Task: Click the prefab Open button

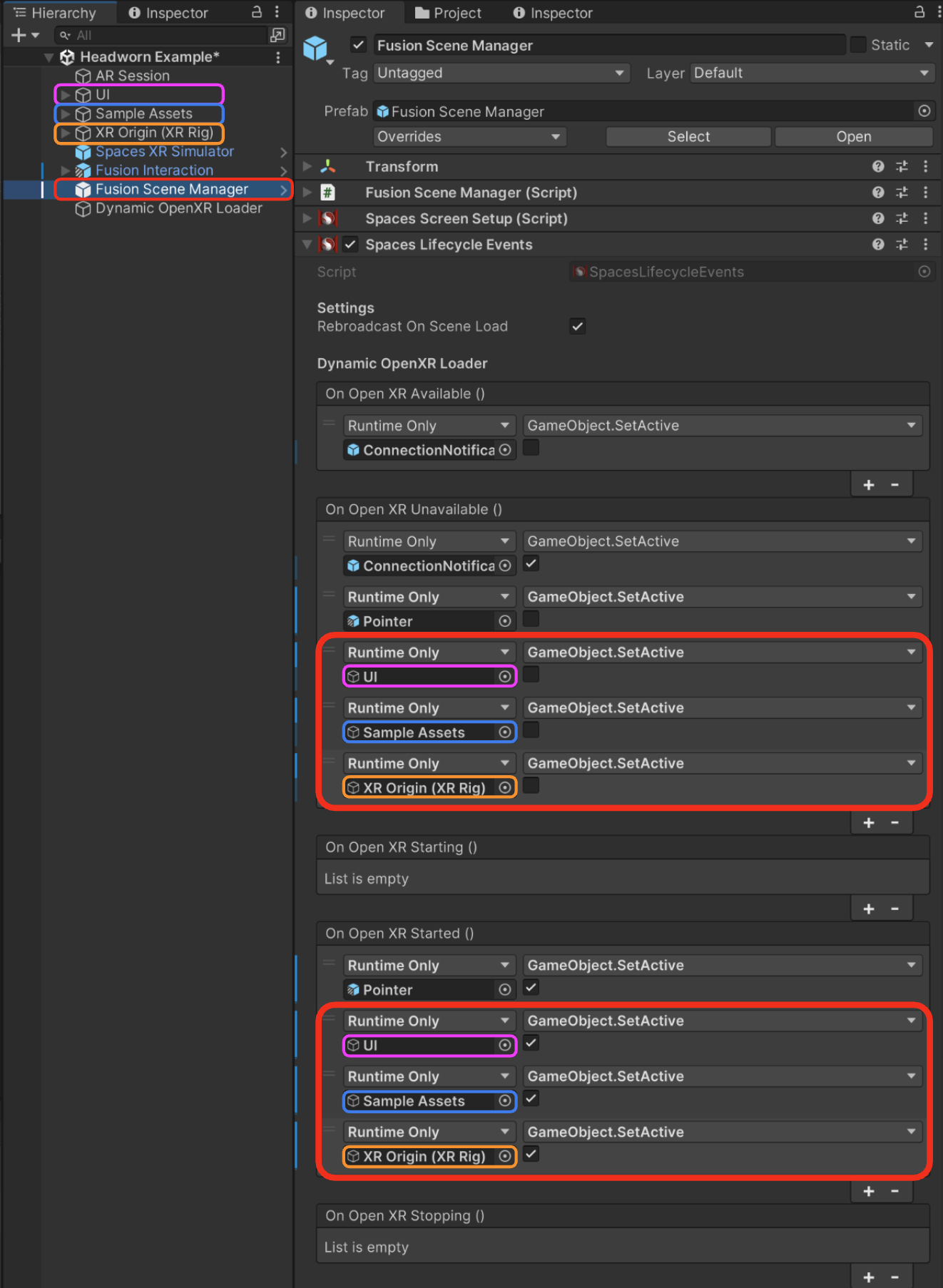Action: (854, 137)
